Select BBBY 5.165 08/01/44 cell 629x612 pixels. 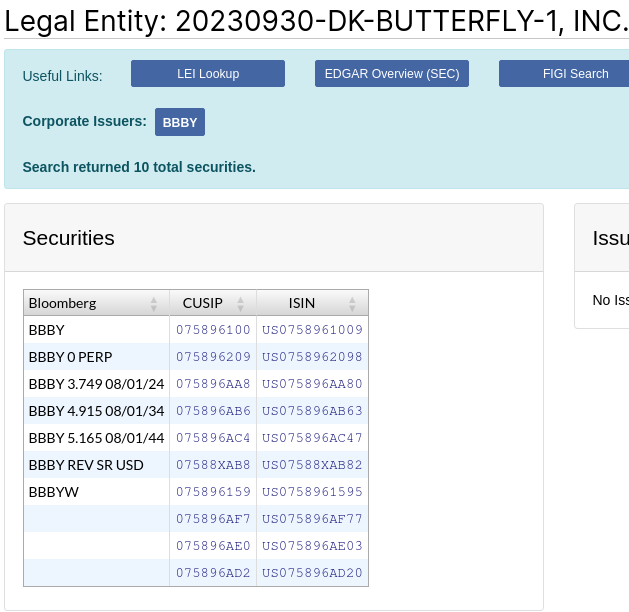click(96, 438)
